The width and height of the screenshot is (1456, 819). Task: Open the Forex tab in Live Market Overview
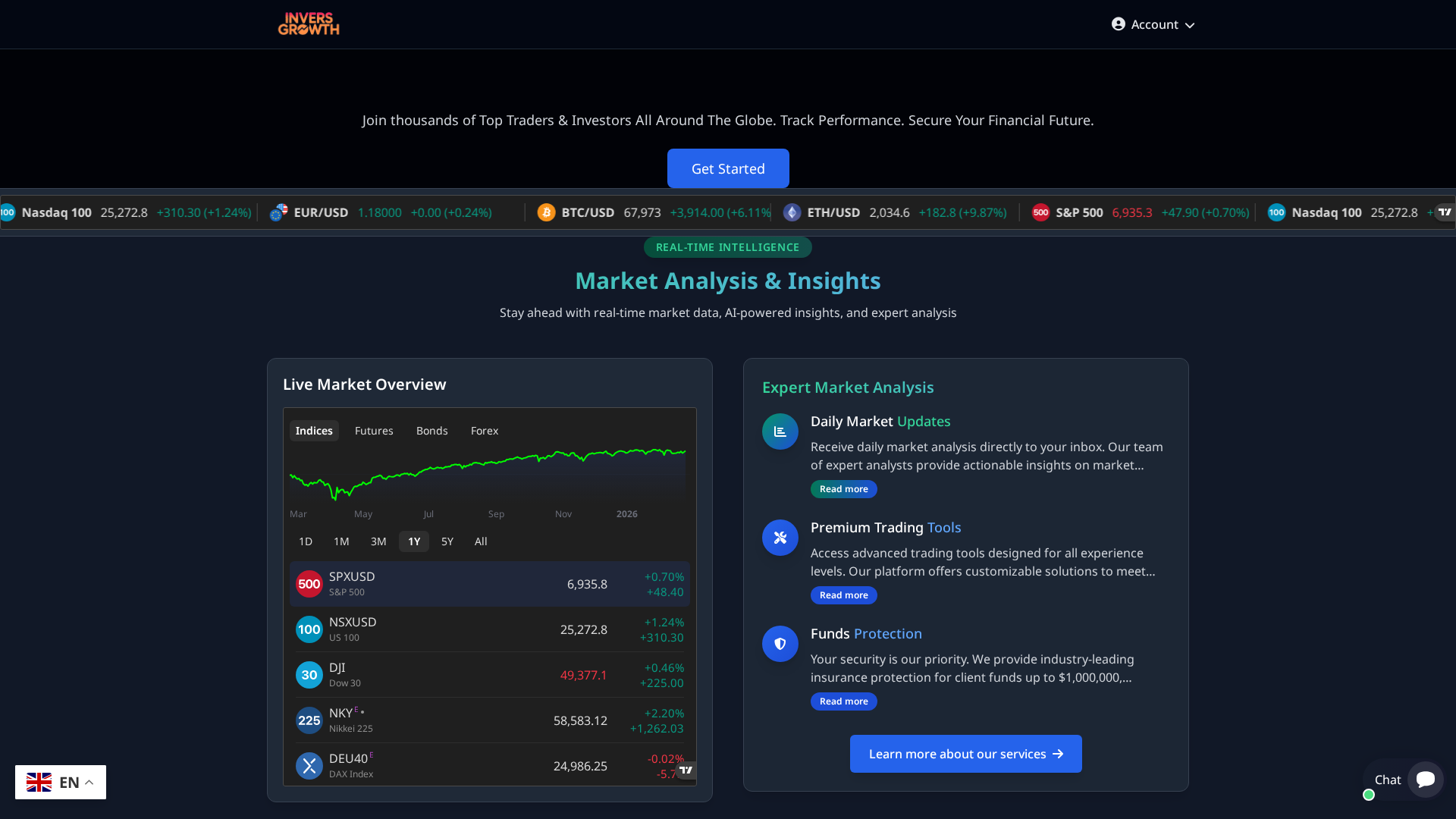(x=484, y=430)
